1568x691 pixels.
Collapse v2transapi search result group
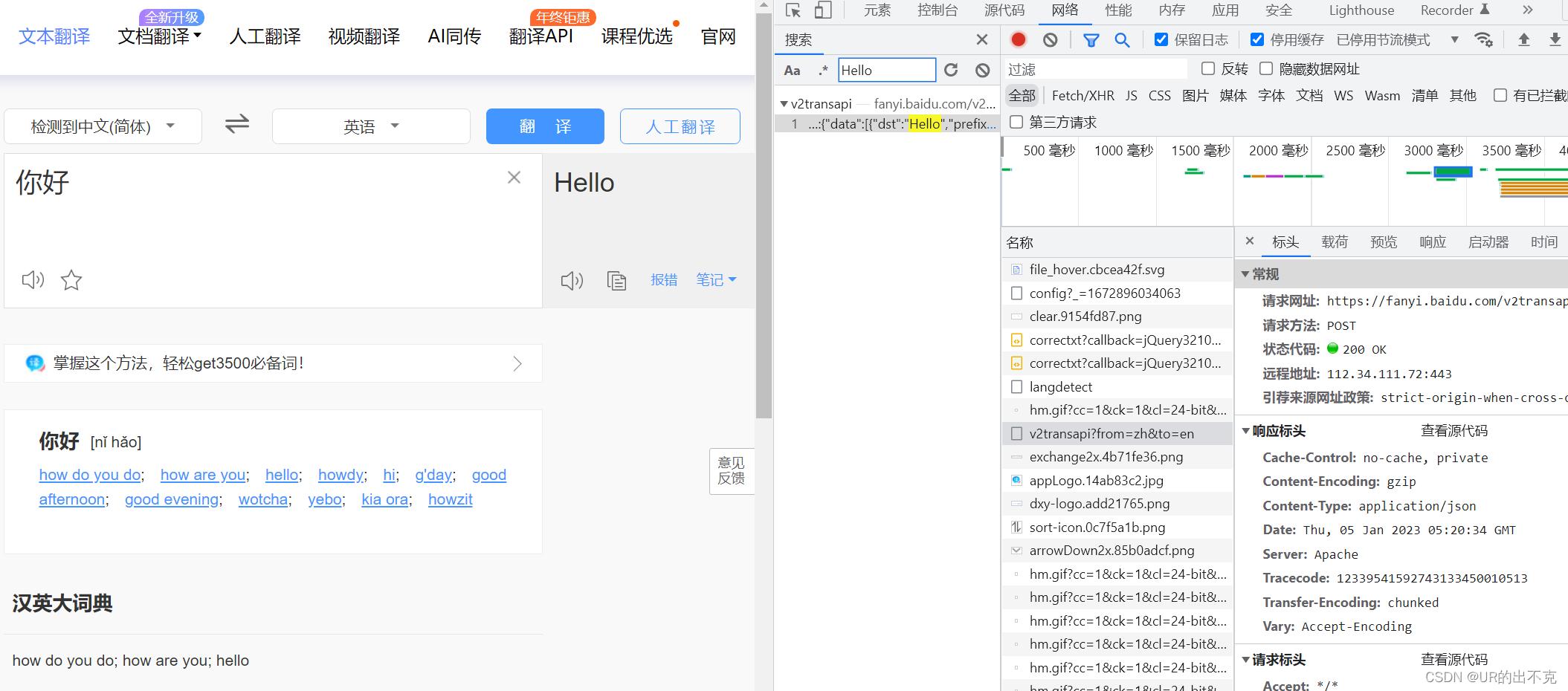(784, 104)
